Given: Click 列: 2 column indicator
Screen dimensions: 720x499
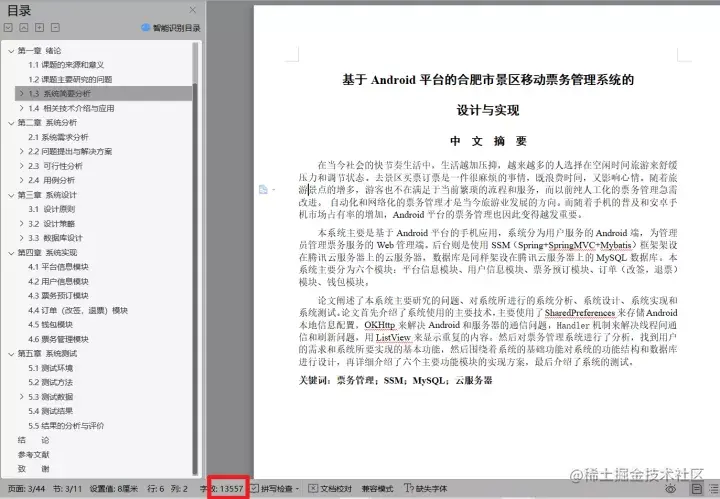Looking at the screenshot, I should coord(179,489).
